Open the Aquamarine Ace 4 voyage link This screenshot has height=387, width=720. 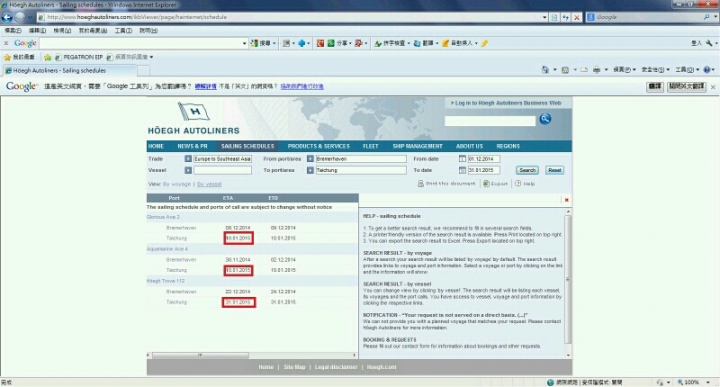coord(167,249)
